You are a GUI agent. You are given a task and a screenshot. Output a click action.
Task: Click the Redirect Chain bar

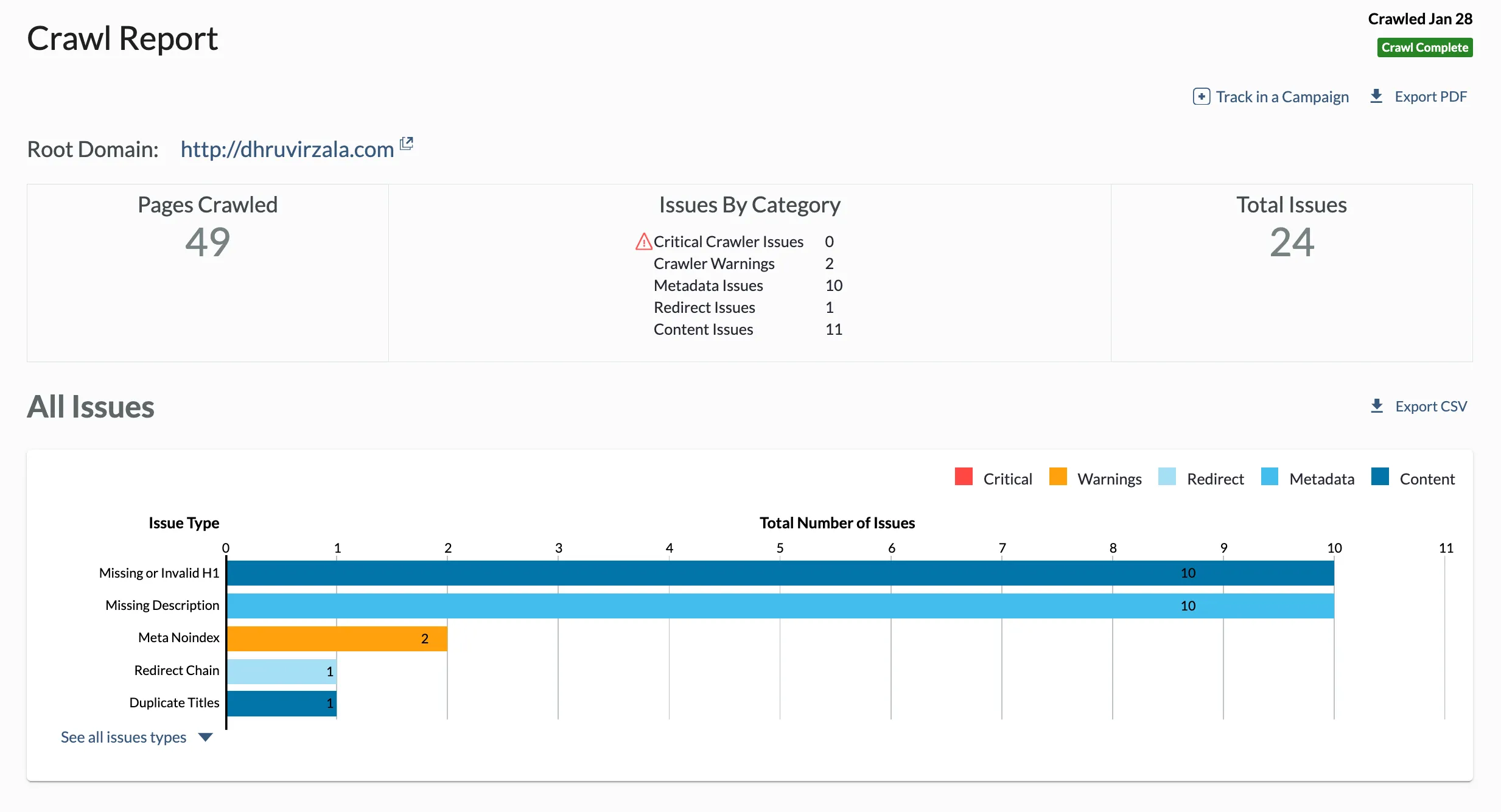tap(282, 671)
